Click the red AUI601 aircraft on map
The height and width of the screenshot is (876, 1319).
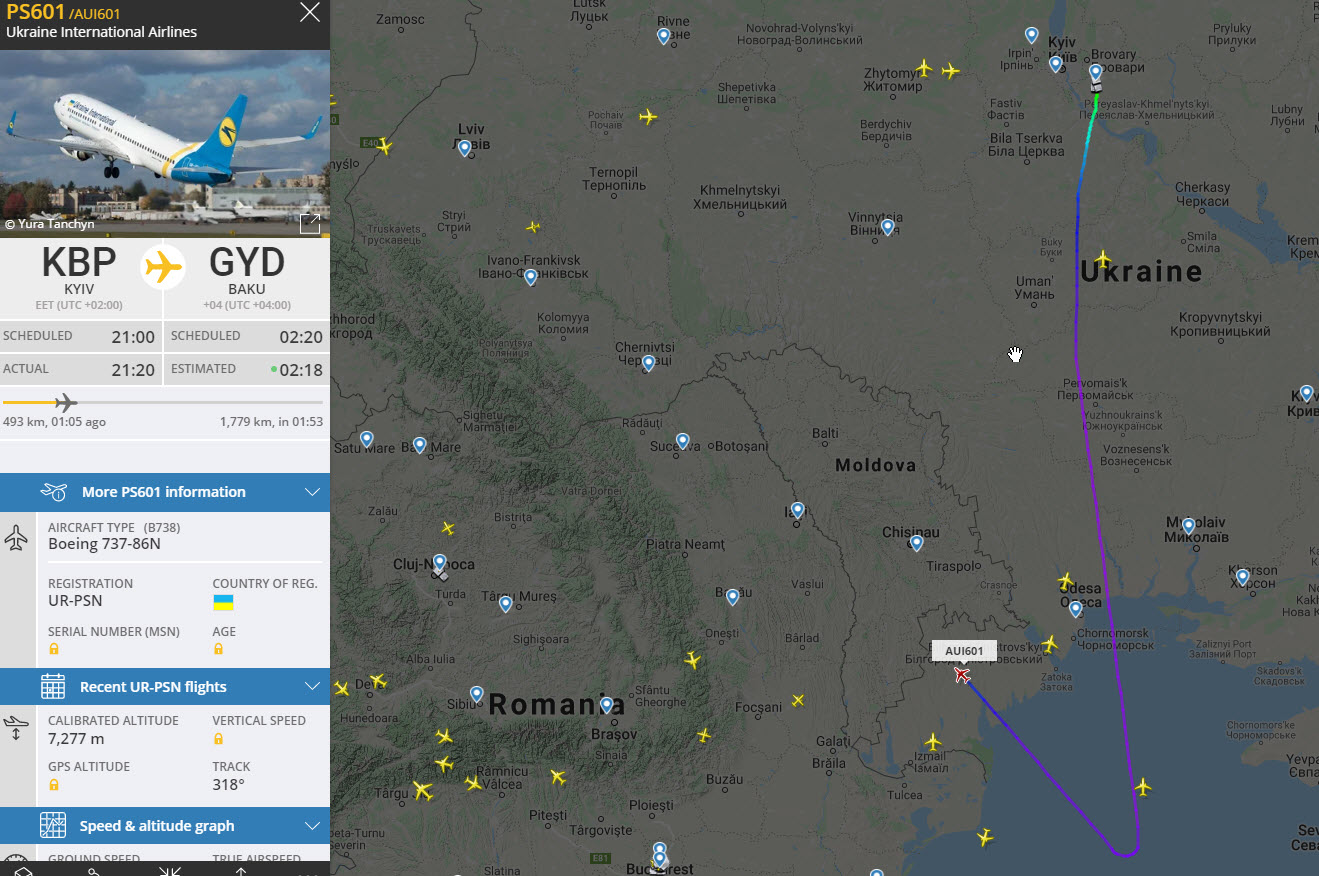(962, 675)
